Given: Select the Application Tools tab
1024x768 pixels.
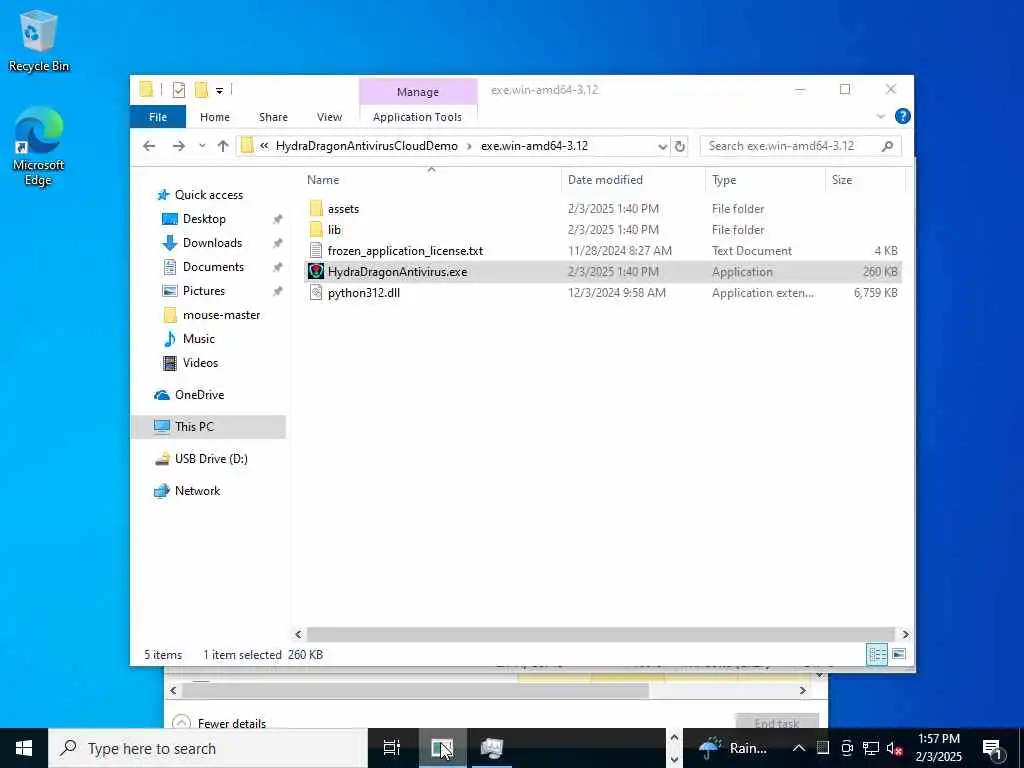Looking at the screenshot, I should coord(417,117).
